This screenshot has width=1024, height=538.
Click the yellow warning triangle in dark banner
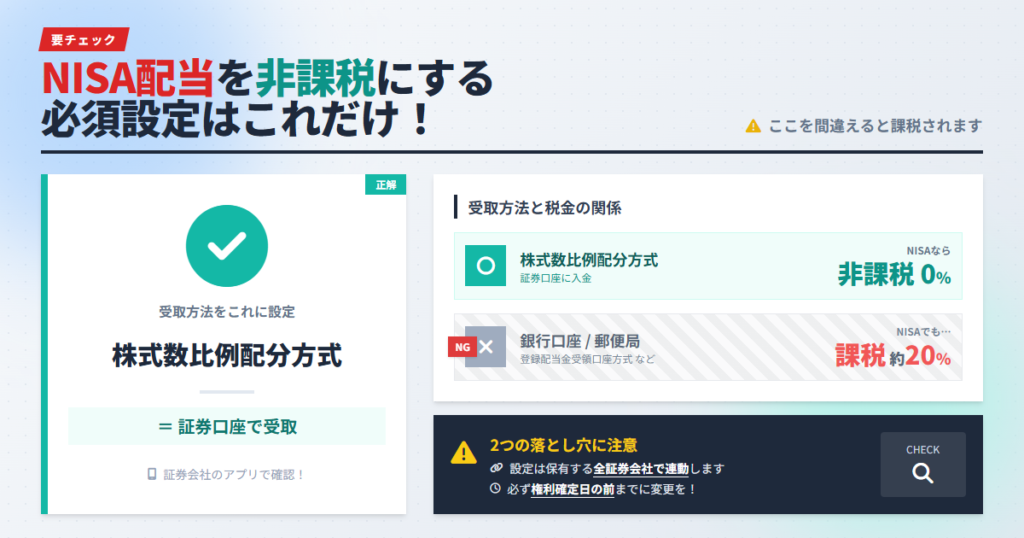(463, 453)
